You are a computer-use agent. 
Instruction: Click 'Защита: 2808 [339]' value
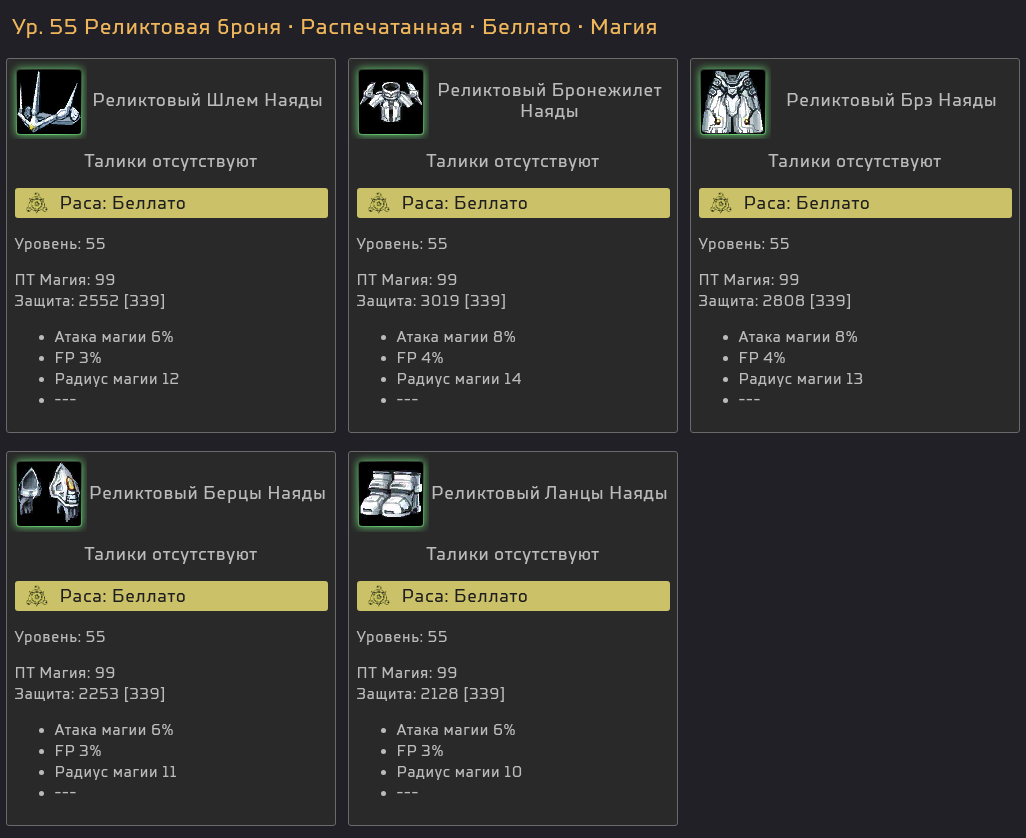point(775,301)
